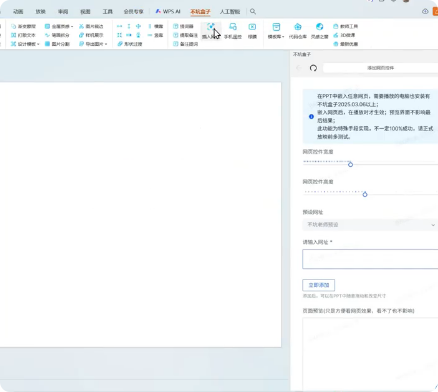Click the 备注提词 tool
This screenshot has width=438, height=392.
[x=185, y=44]
